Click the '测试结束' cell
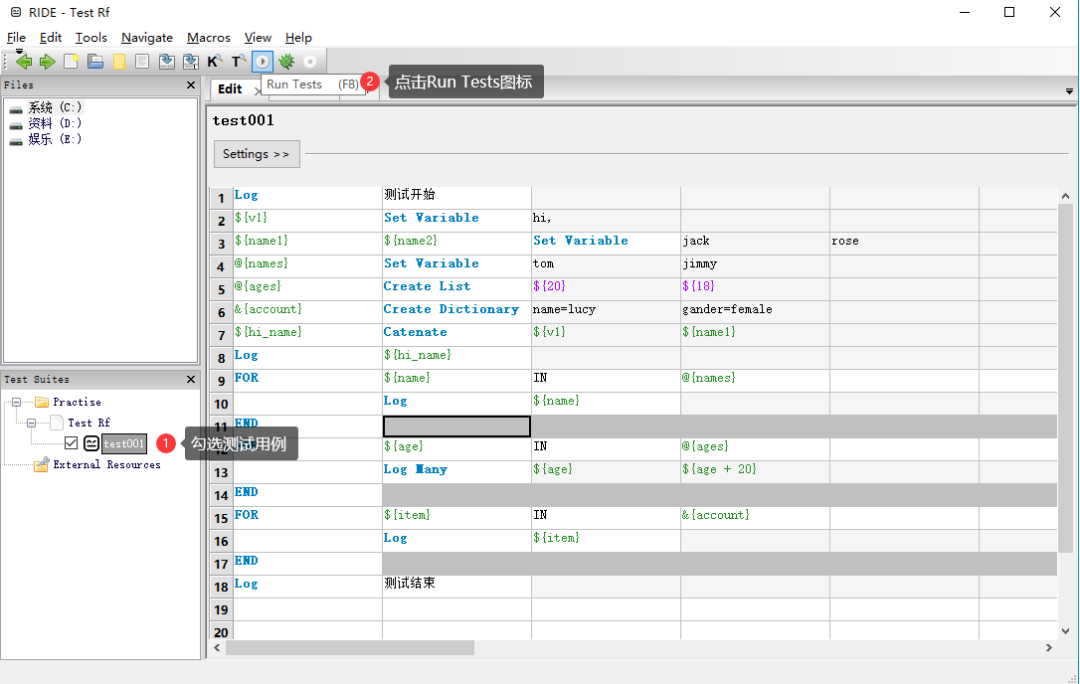The image size is (1080, 684). click(457, 586)
